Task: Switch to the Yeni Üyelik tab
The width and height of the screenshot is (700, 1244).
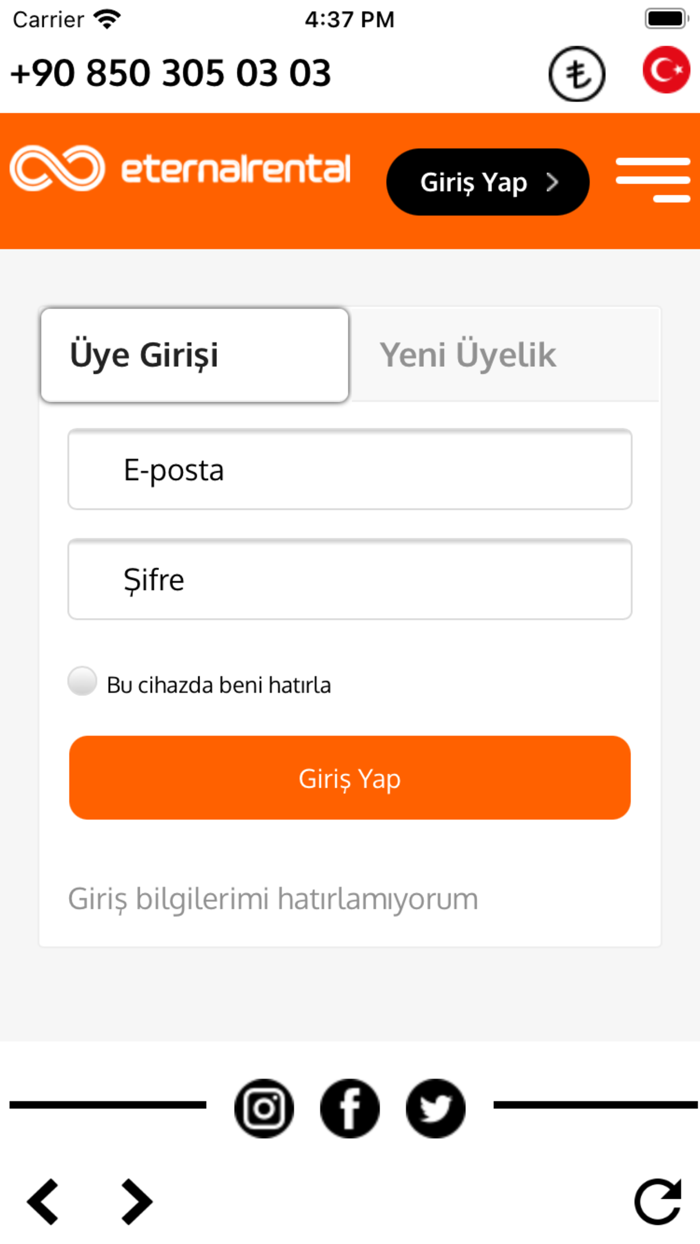Action: coord(467,355)
